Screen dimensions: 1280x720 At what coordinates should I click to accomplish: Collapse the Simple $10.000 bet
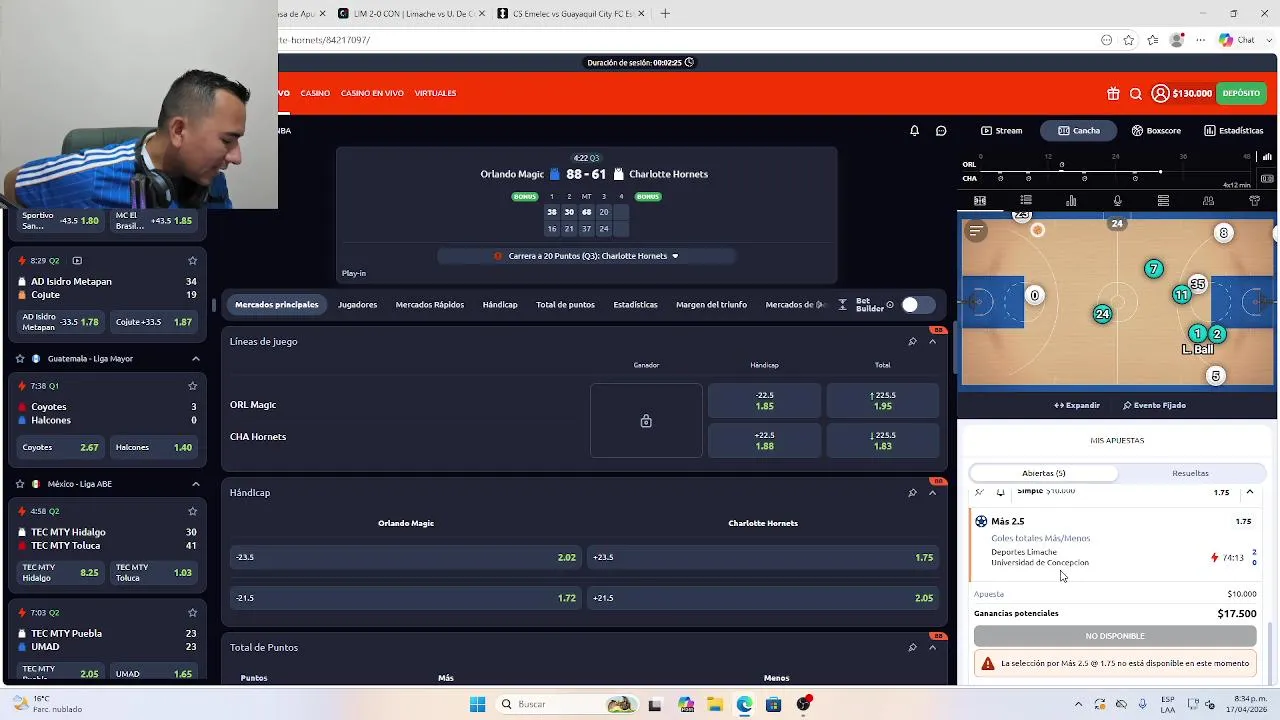click(1250, 492)
